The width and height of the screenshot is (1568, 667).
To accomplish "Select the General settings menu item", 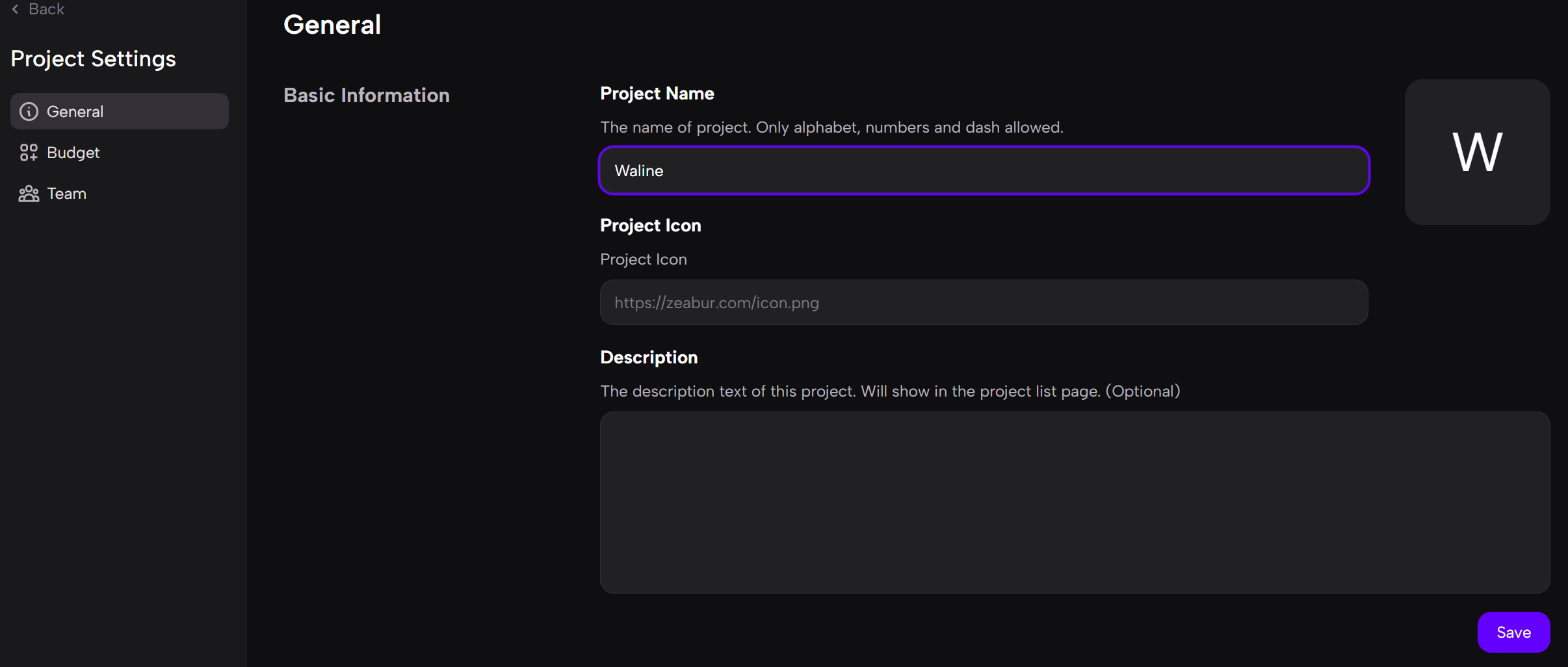I will point(120,112).
